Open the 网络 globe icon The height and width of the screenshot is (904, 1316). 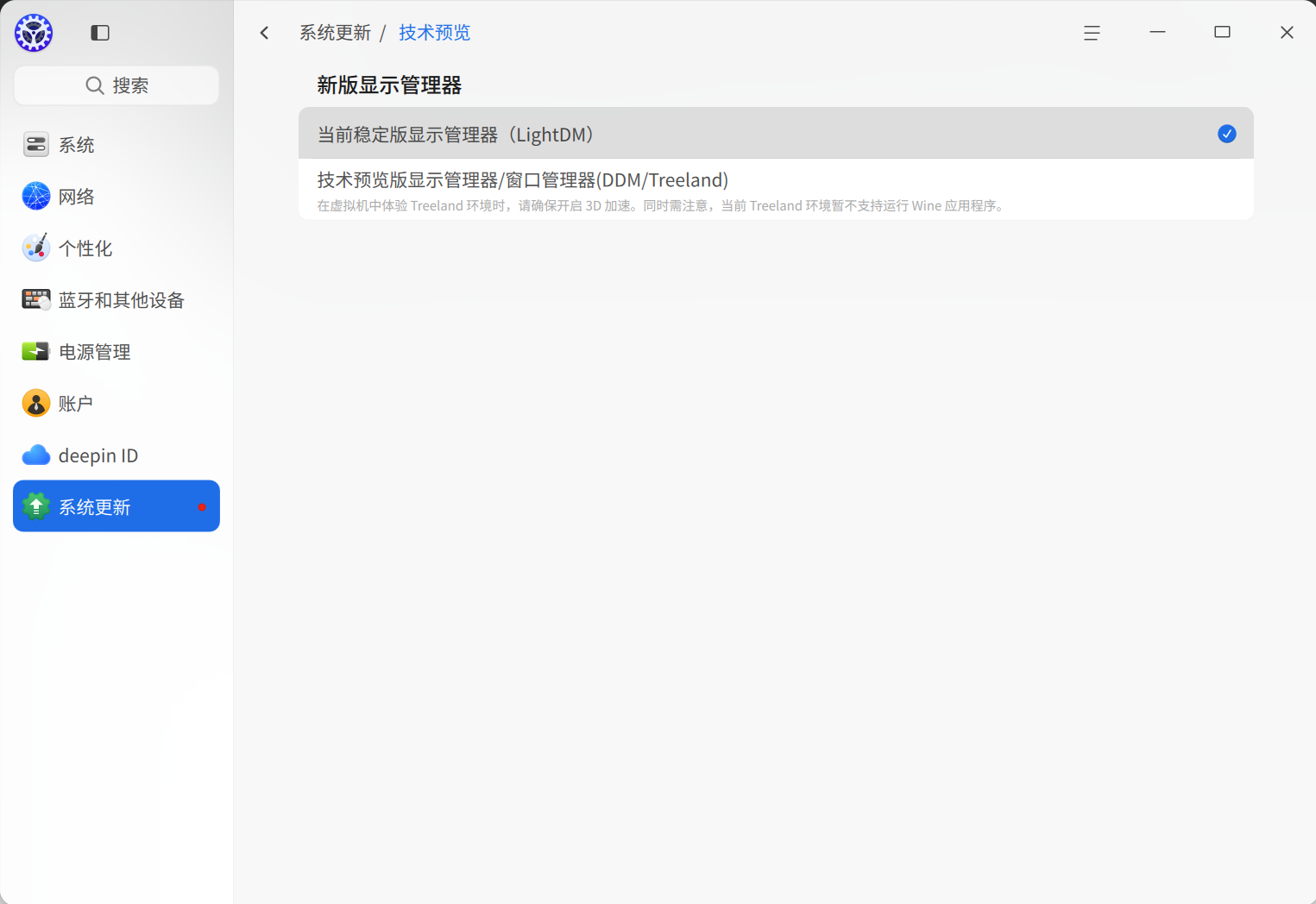(36, 196)
